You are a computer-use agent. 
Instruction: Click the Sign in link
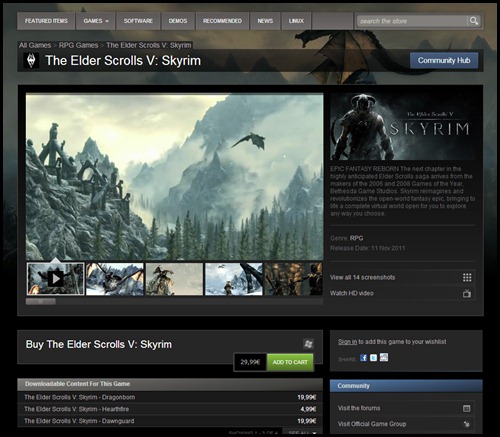[347, 342]
